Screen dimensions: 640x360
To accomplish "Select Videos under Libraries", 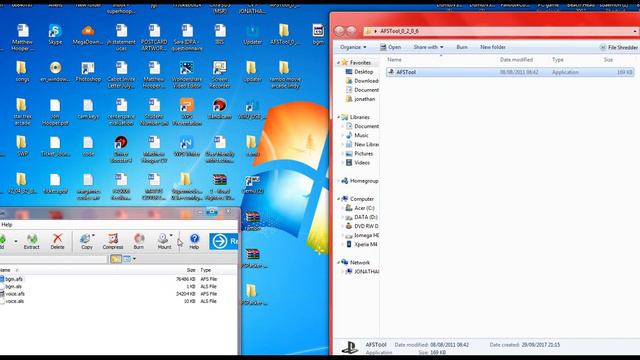I will [358, 163].
